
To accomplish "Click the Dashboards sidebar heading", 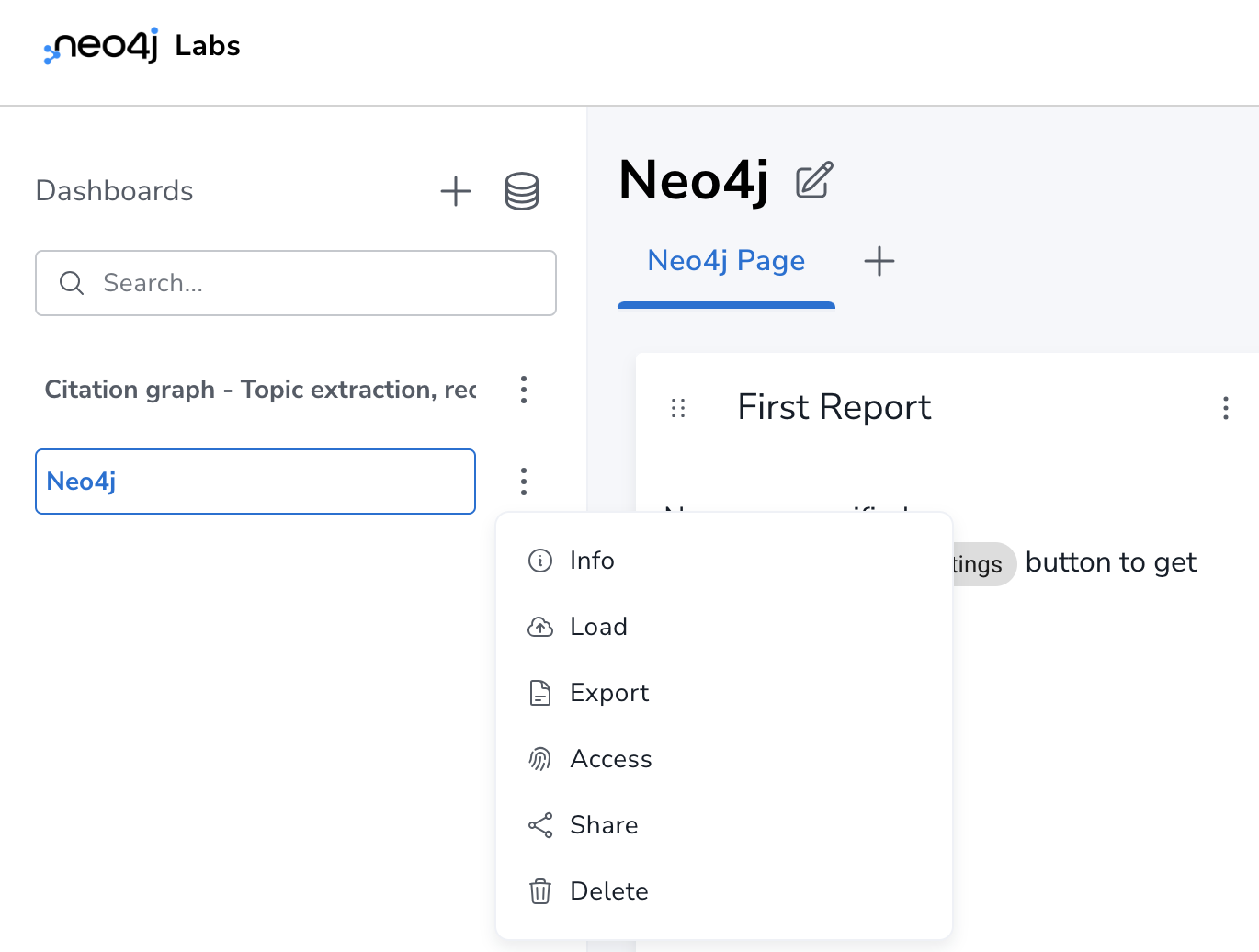I will 115,191.
